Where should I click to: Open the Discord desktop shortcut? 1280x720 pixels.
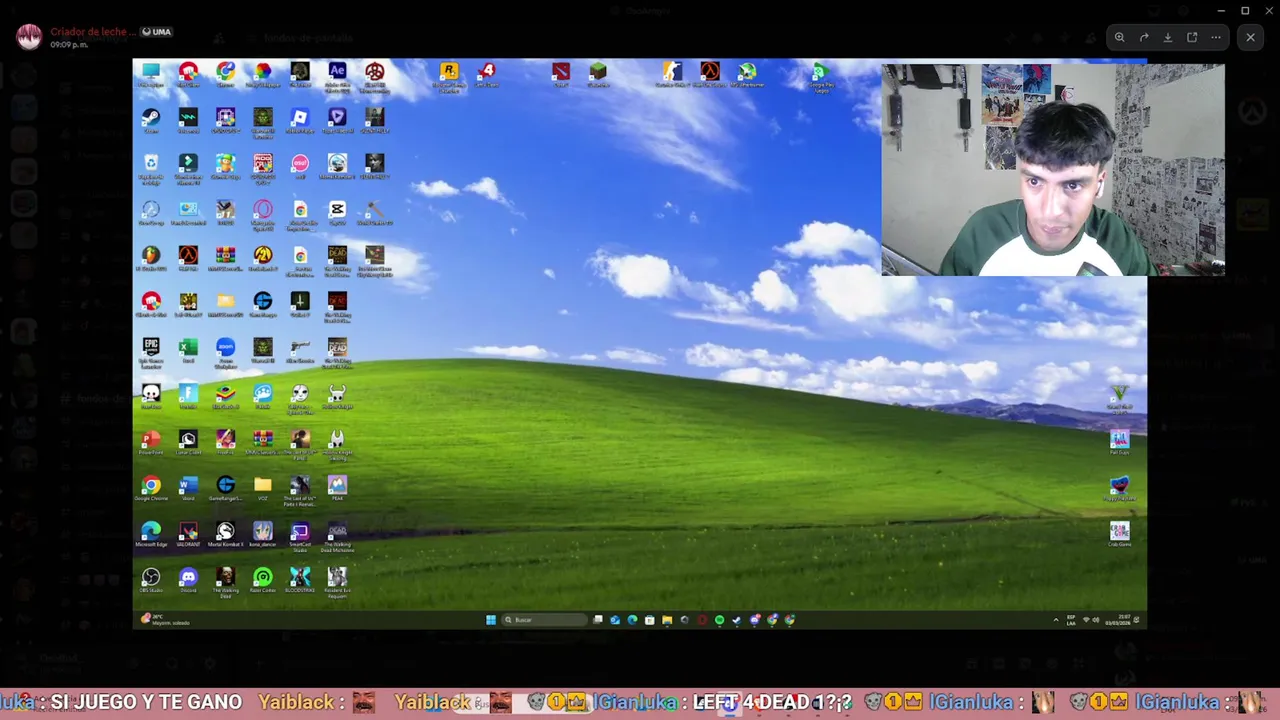[x=188, y=578]
